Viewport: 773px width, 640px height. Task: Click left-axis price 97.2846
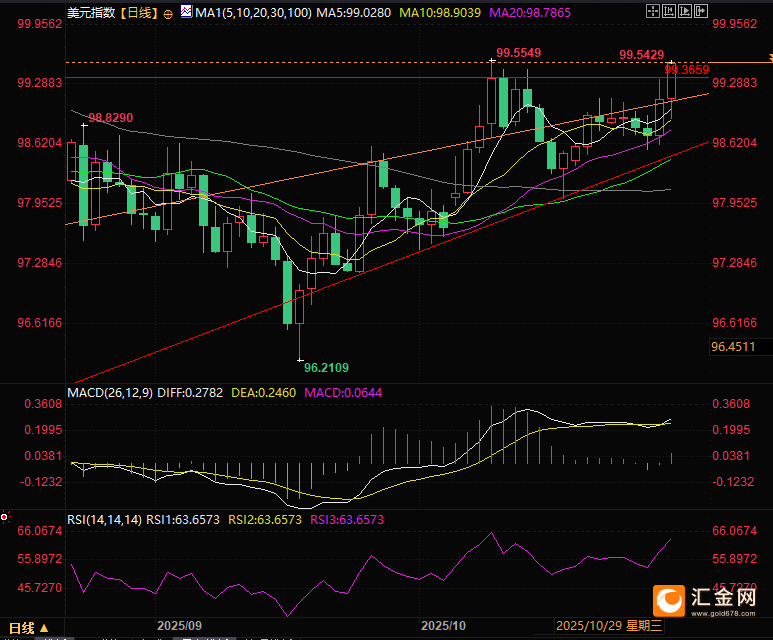[40, 263]
